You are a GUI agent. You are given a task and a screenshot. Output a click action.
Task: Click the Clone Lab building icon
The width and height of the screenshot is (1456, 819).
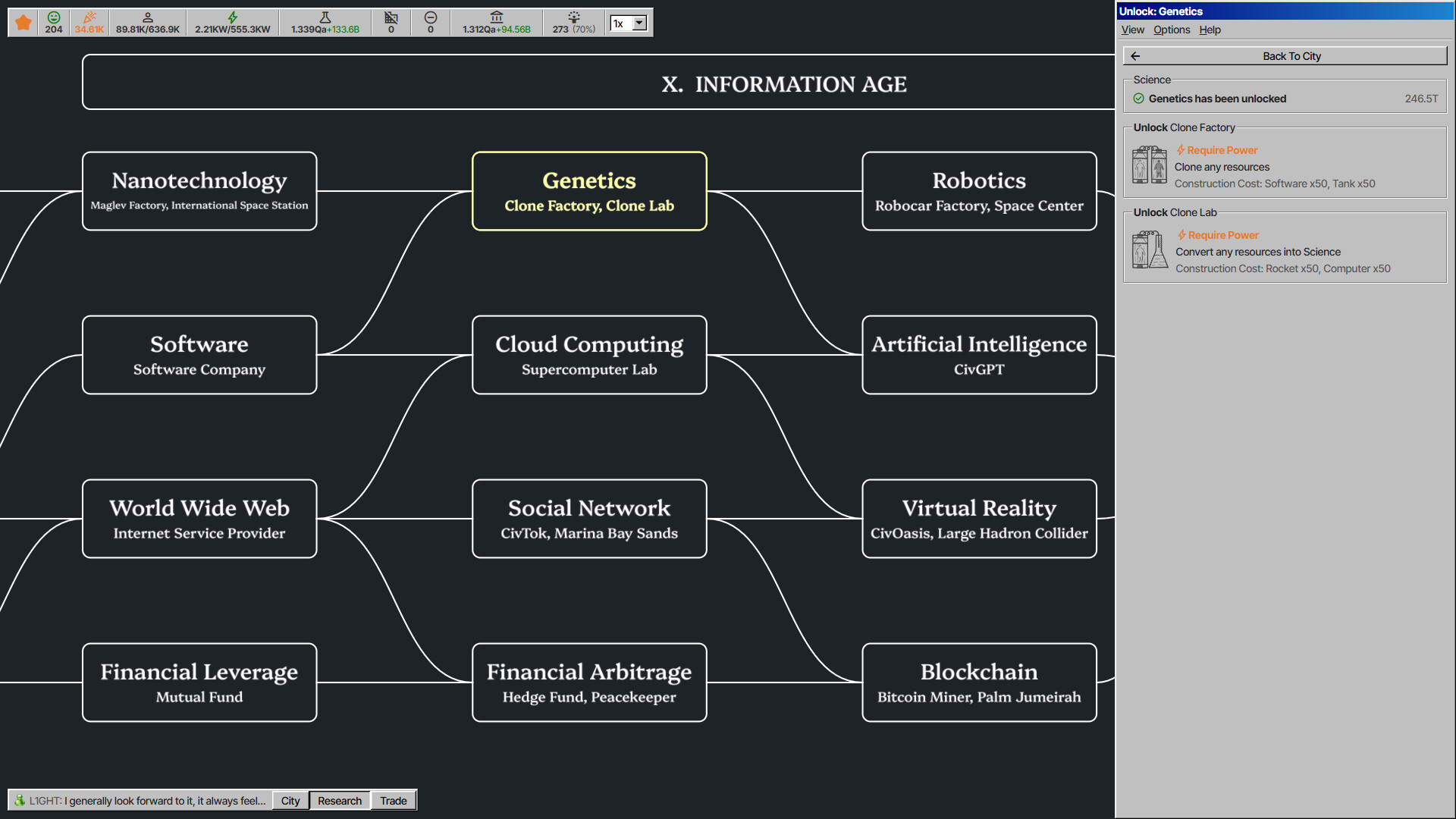tap(1149, 249)
